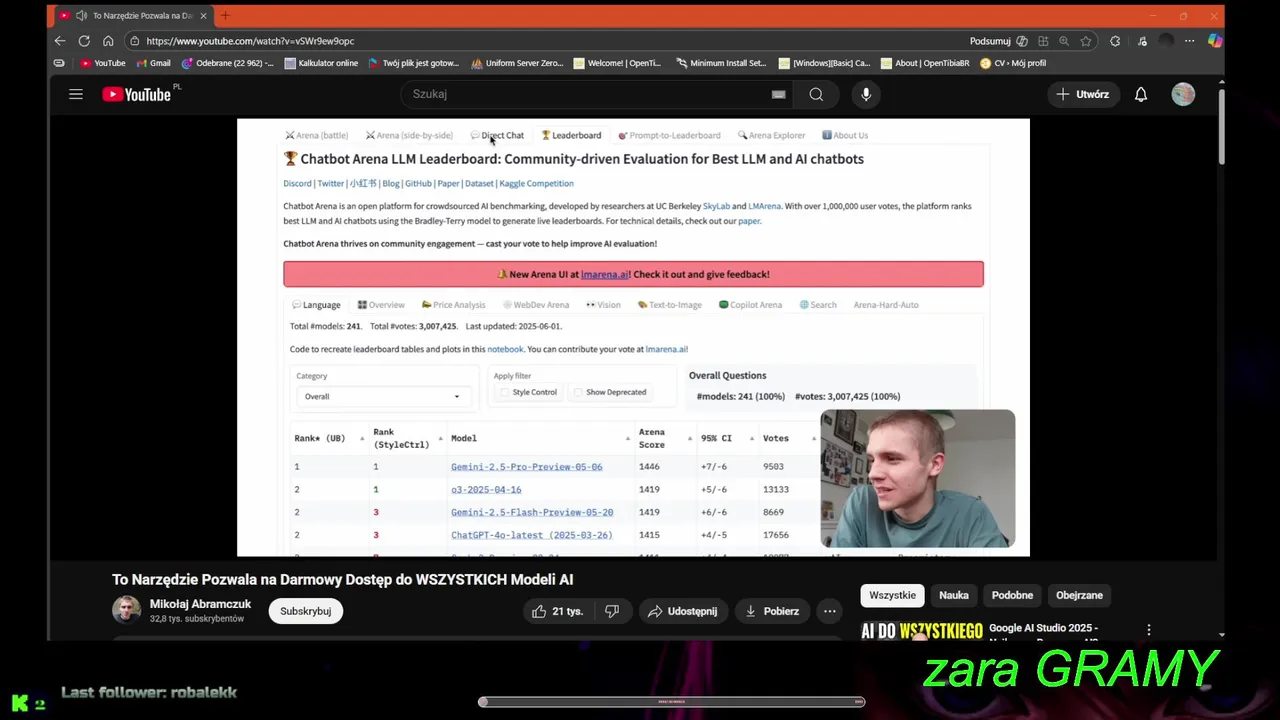Switch to the Leaderboard tab in the video
Image resolution: width=1280 pixels, height=720 pixels.
[571, 135]
